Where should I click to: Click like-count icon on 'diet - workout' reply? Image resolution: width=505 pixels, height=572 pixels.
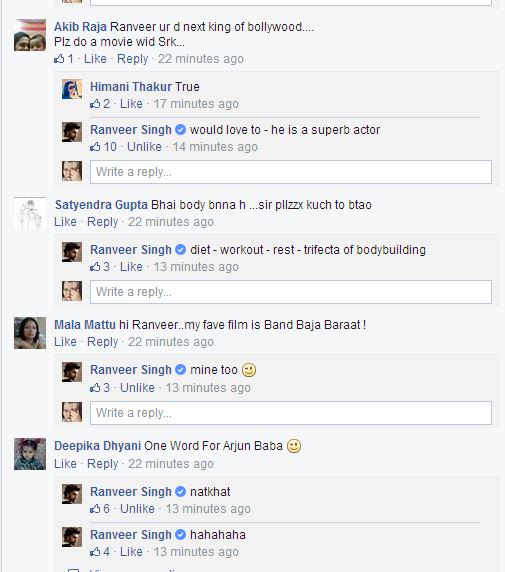(95, 267)
